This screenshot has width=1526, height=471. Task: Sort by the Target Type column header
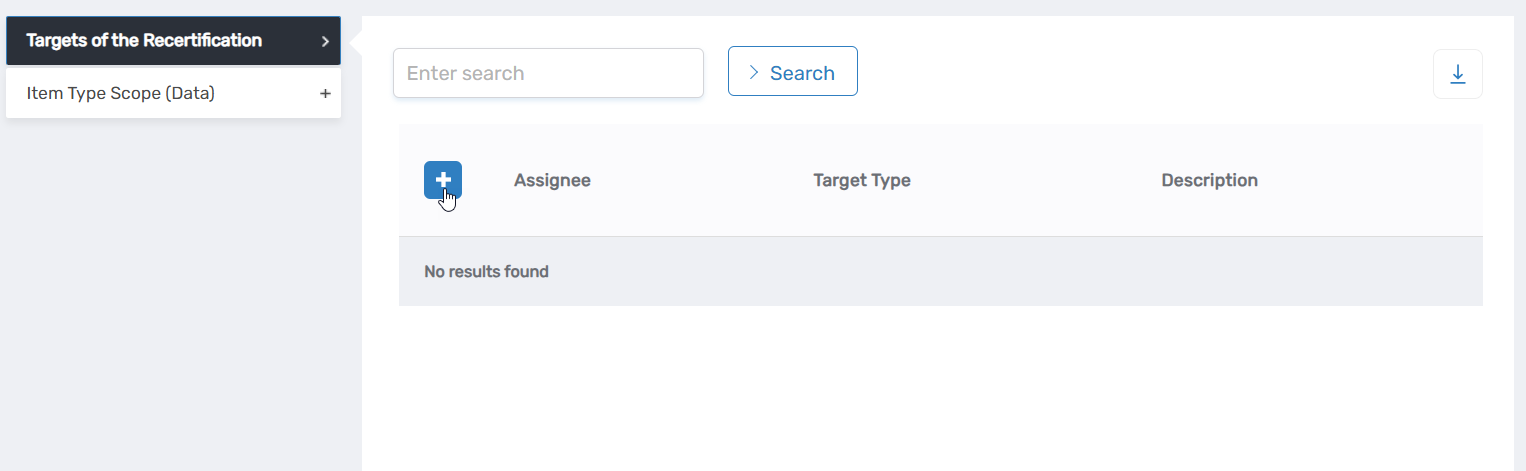(861, 181)
